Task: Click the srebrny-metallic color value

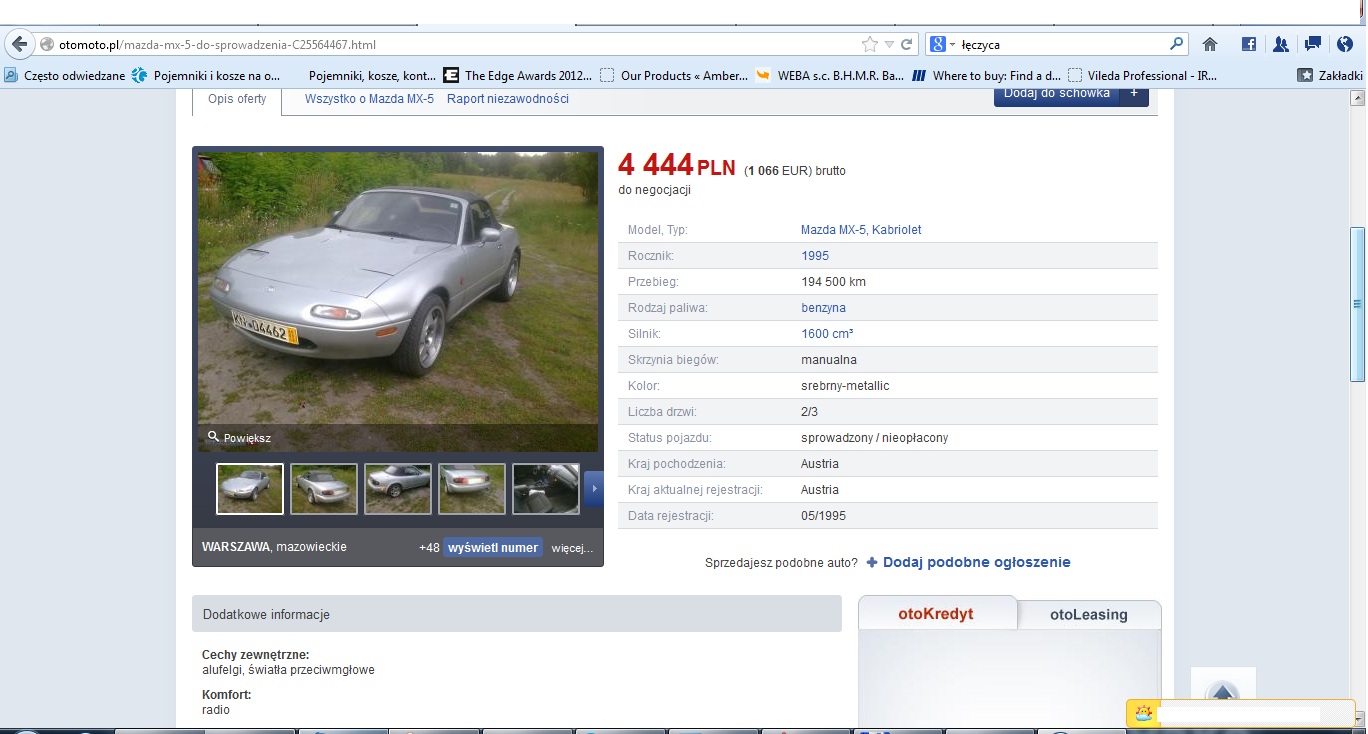Action: (x=845, y=386)
